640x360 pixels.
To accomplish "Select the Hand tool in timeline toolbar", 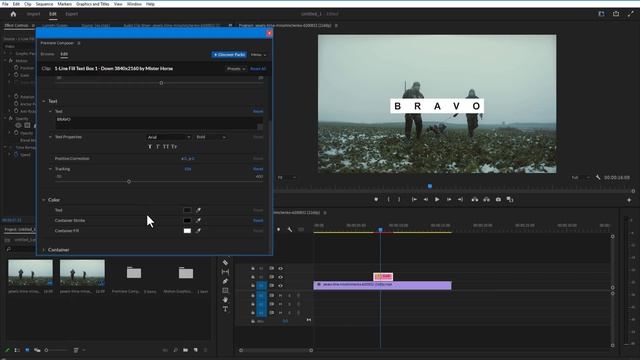I will pos(225,300).
